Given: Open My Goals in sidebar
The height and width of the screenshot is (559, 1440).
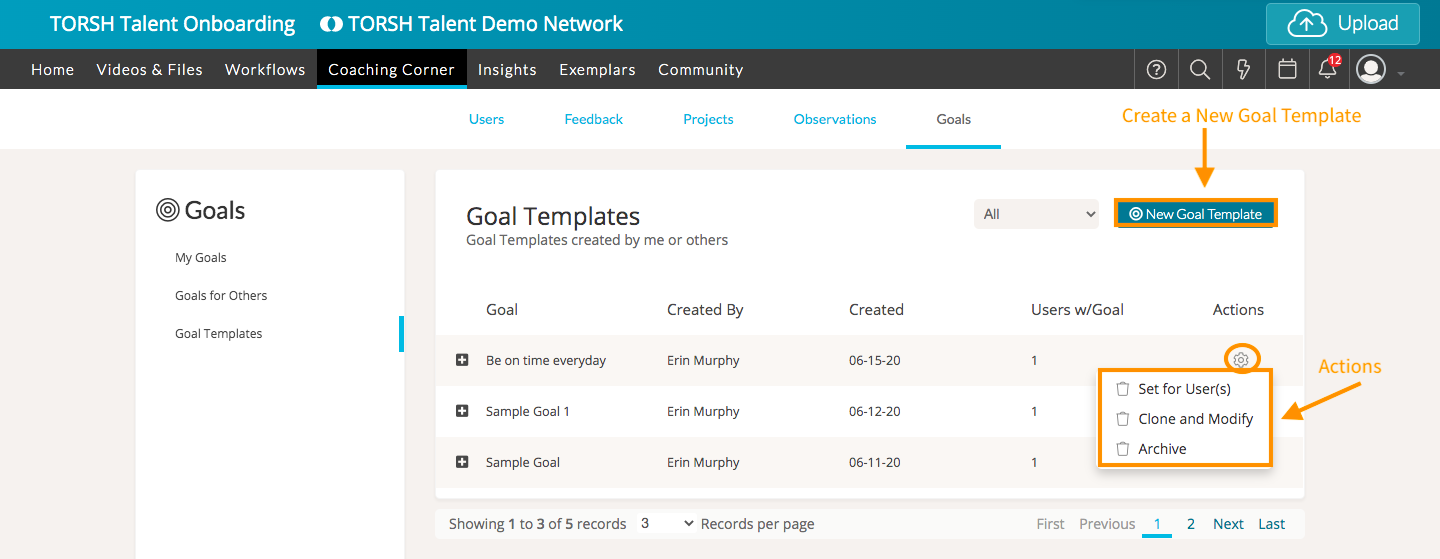Looking at the screenshot, I should 201,258.
